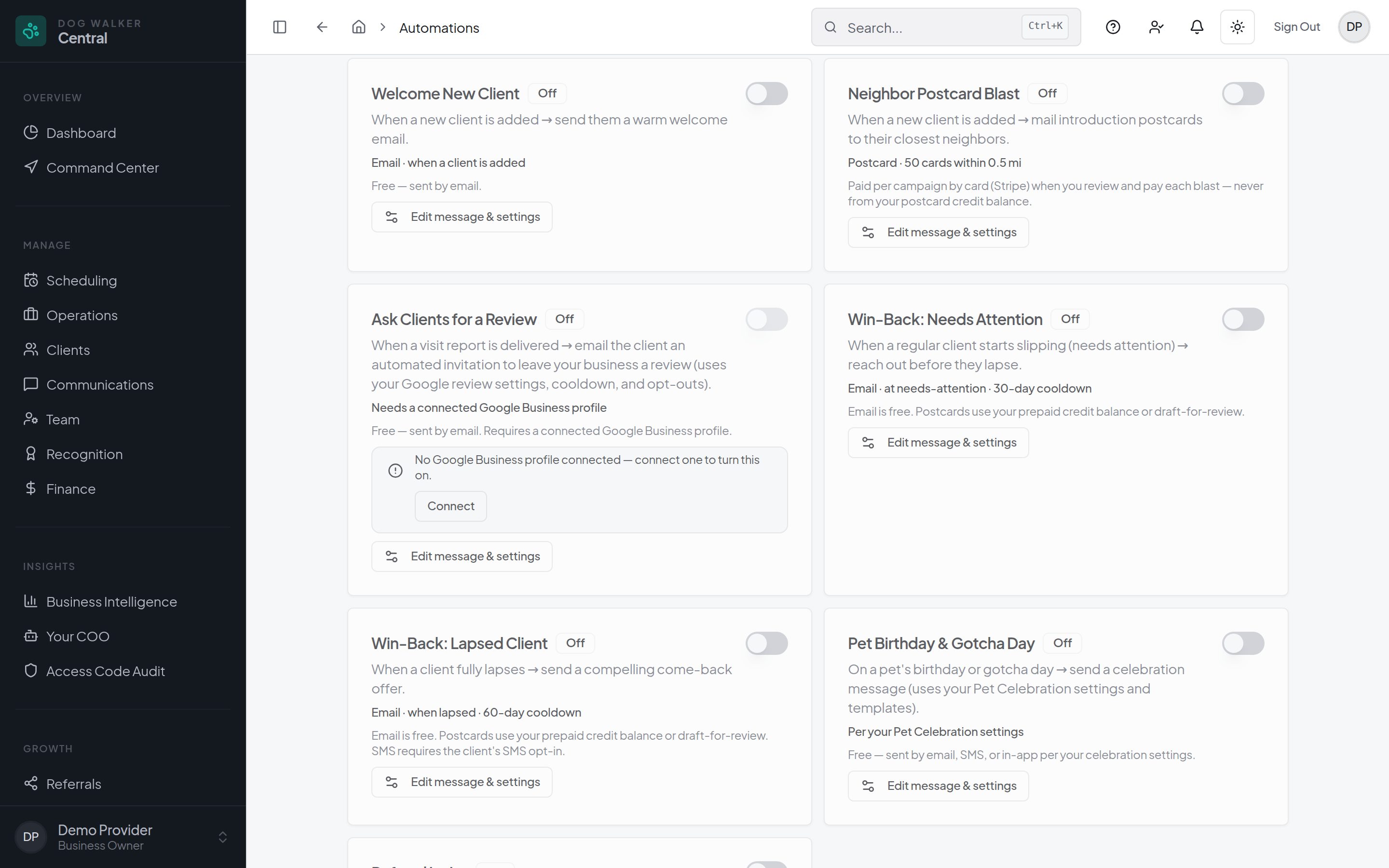
Task: Open Business Intelligence
Action: point(123,602)
